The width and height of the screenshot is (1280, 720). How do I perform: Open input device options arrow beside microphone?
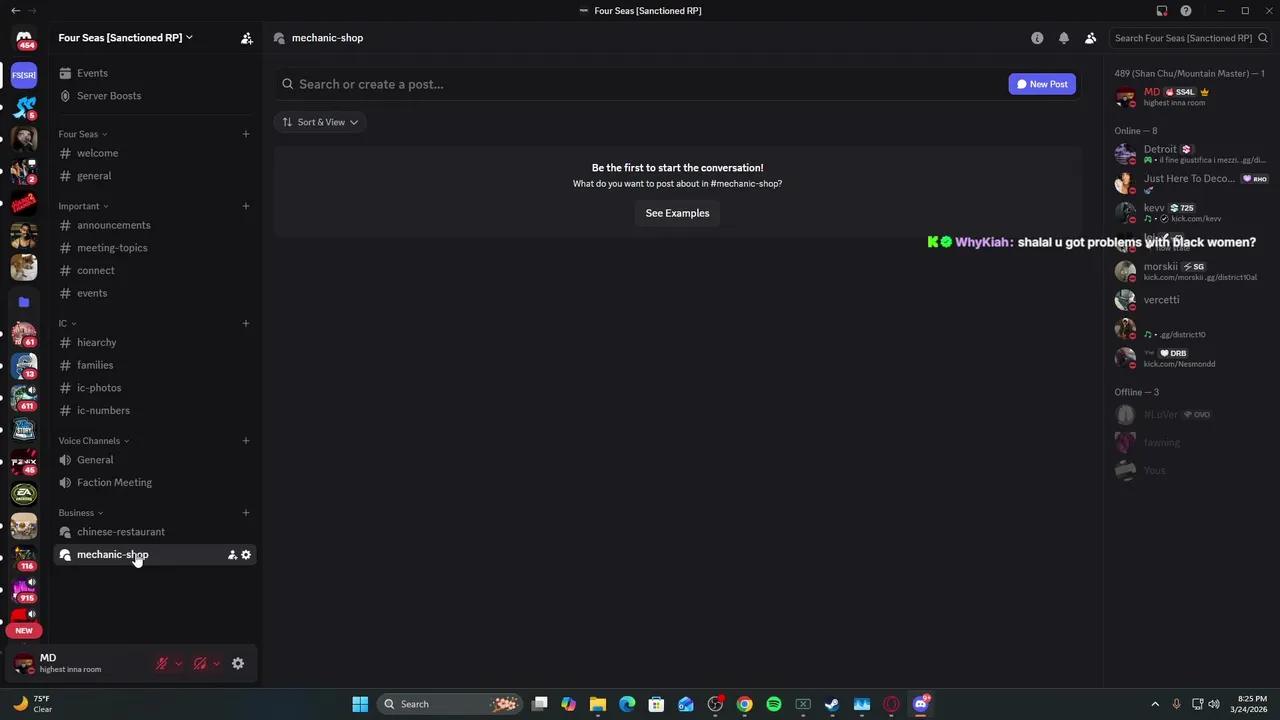coord(178,664)
